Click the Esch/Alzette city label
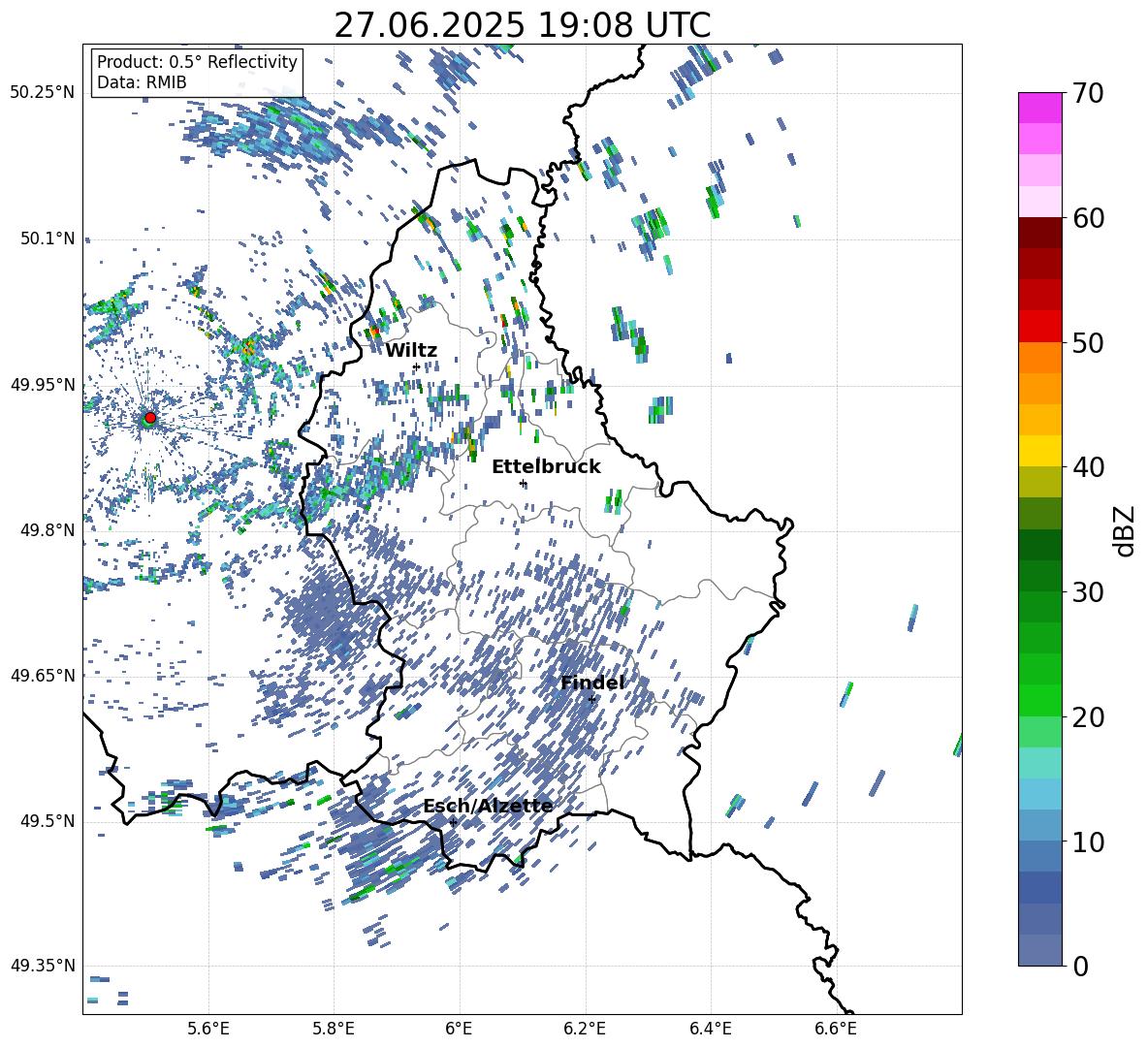Image resolution: width=1148 pixels, height=1048 pixels. (x=489, y=807)
